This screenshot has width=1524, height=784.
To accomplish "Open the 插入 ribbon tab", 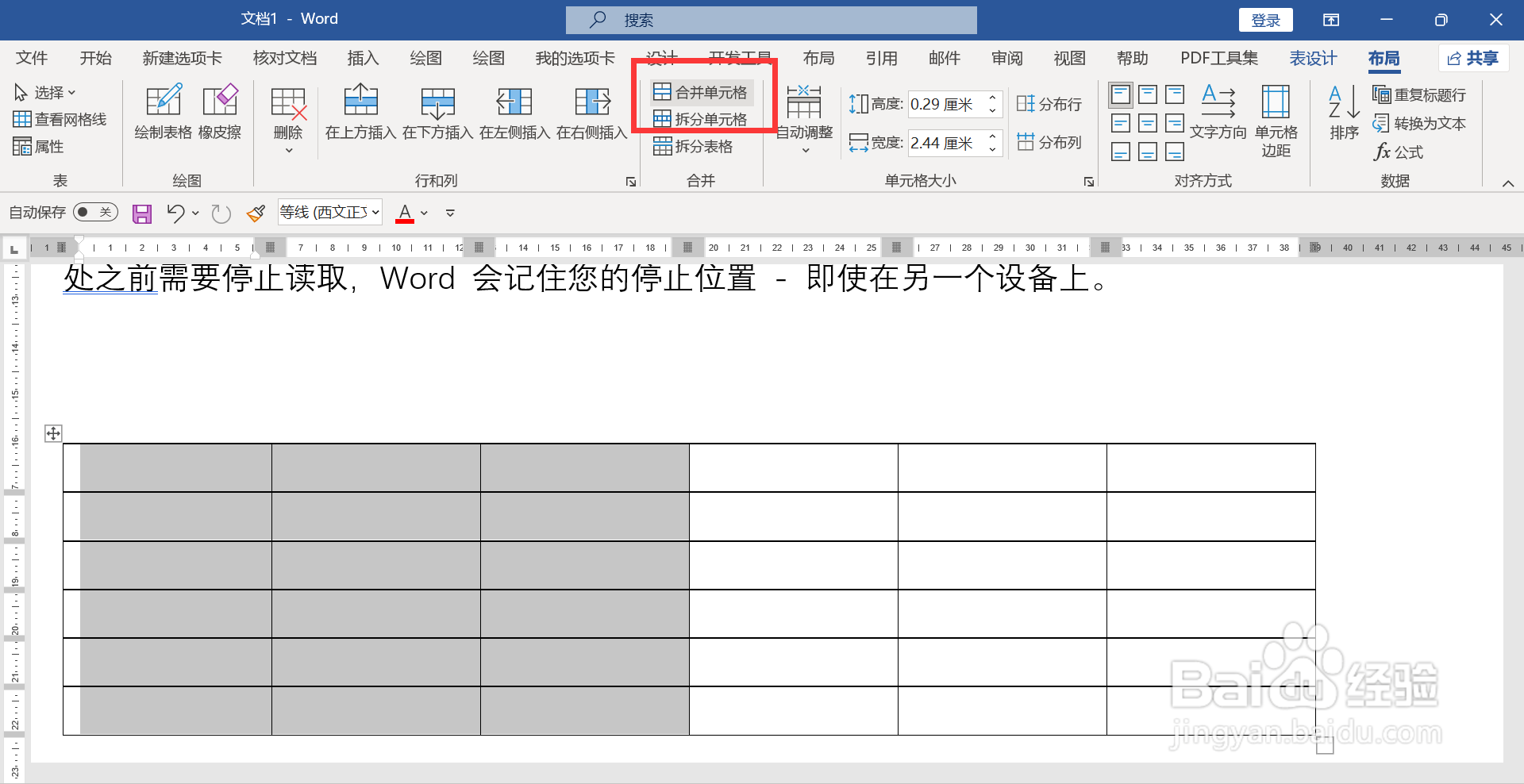I will (x=363, y=58).
